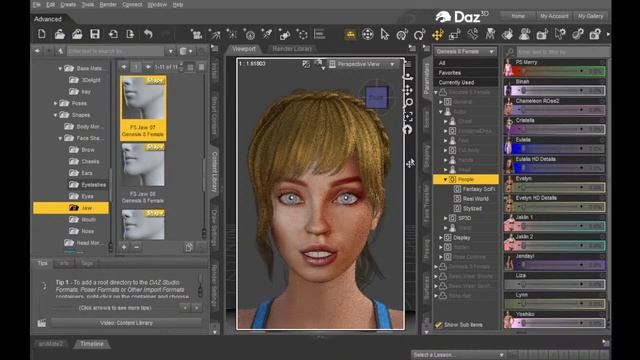
Task: Activate the Universal tool
Action: click(402, 35)
